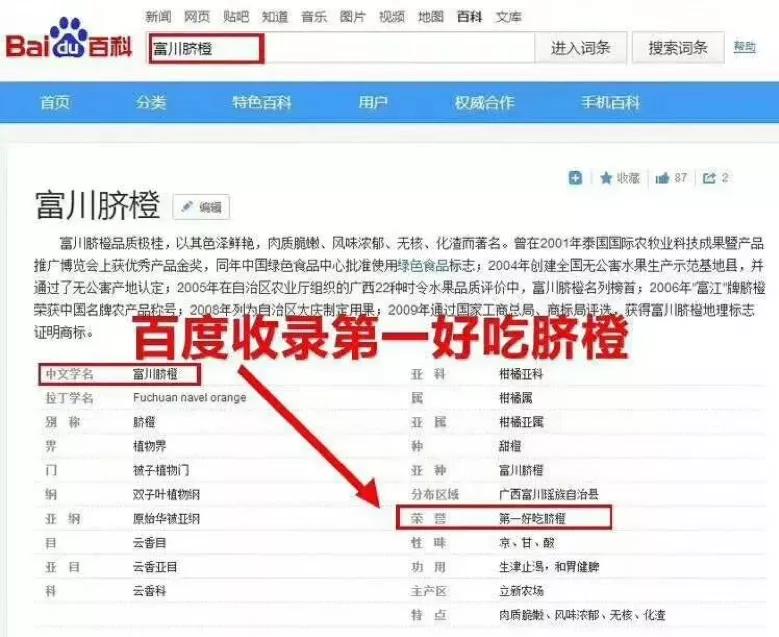
Task: Click the 主产区 label
Action: [x=429, y=591]
